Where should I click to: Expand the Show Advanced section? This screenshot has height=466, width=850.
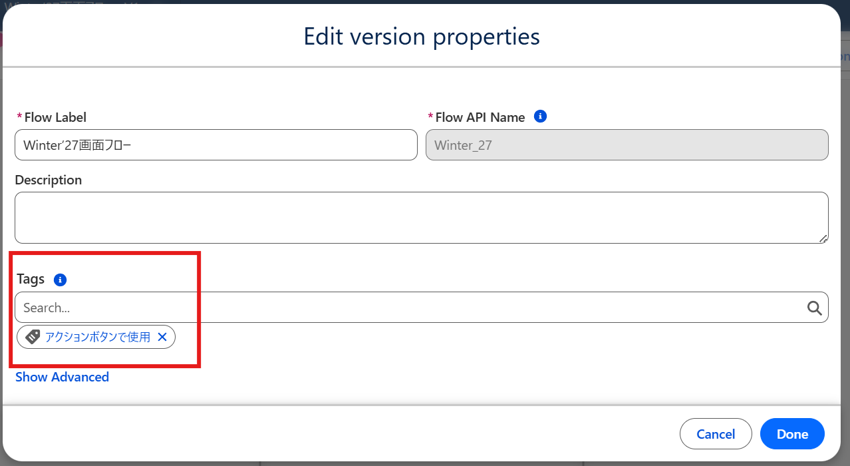coord(62,377)
